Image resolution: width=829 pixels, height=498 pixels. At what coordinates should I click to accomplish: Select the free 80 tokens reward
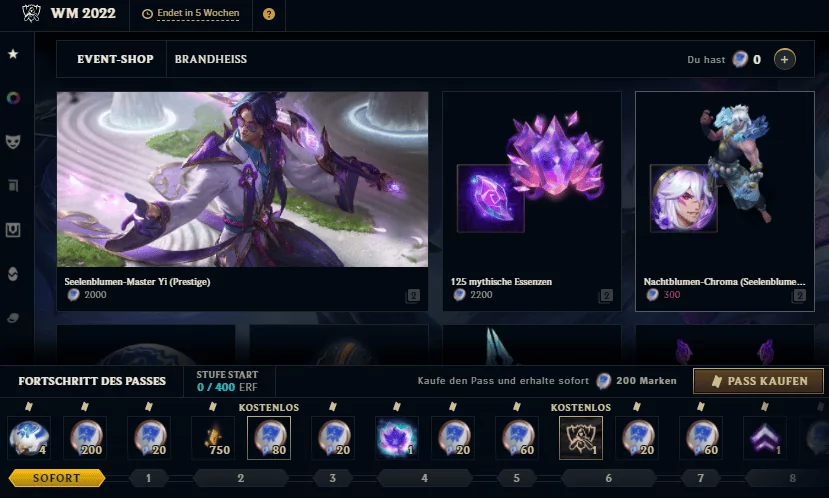(x=269, y=438)
